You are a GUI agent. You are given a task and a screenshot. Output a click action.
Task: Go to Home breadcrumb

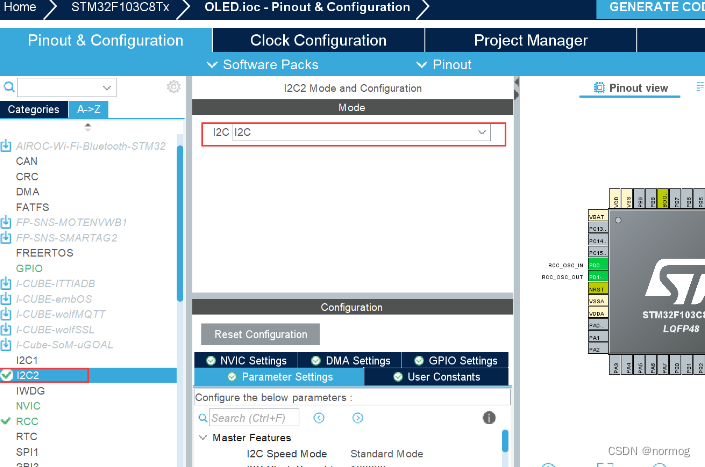click(x=20, y=7)
